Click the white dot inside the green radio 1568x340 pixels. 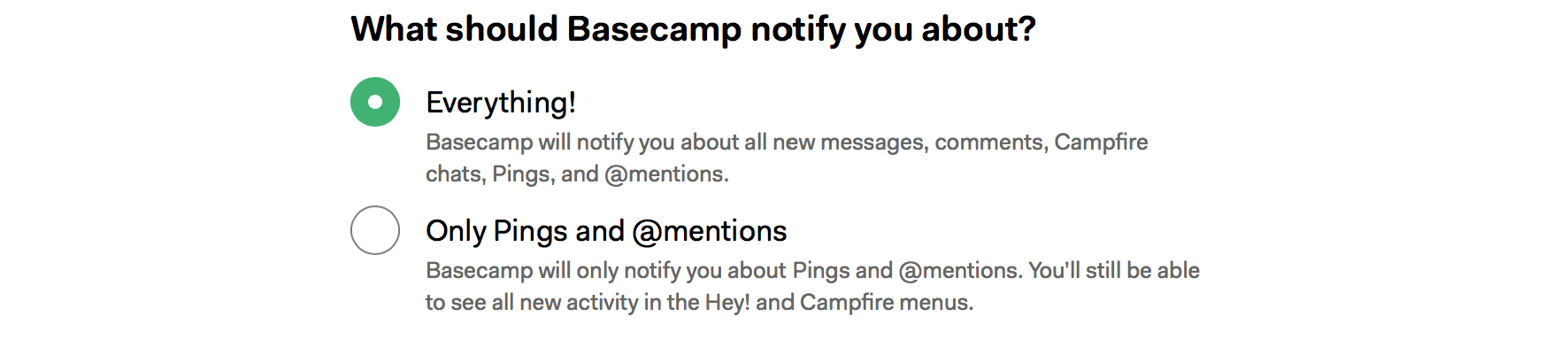tap(375, 102)
